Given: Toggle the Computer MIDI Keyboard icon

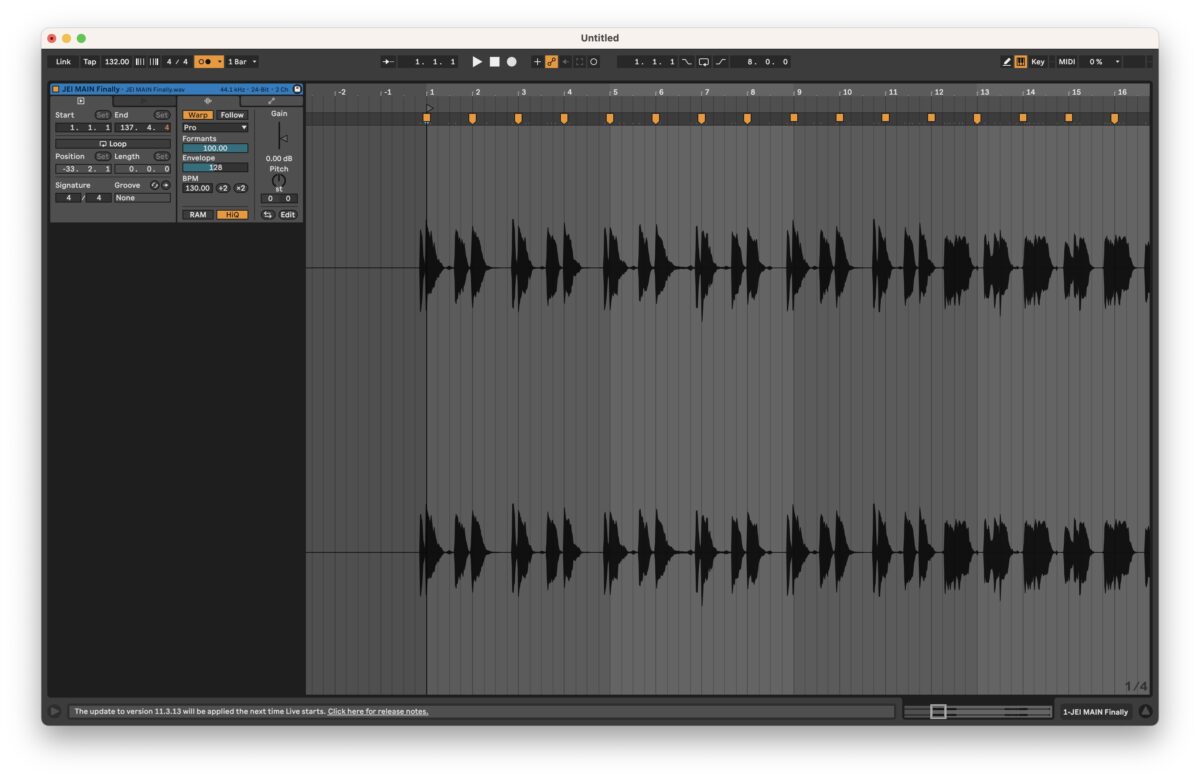Looking at the screenshot, I should tap(1021, 62).
